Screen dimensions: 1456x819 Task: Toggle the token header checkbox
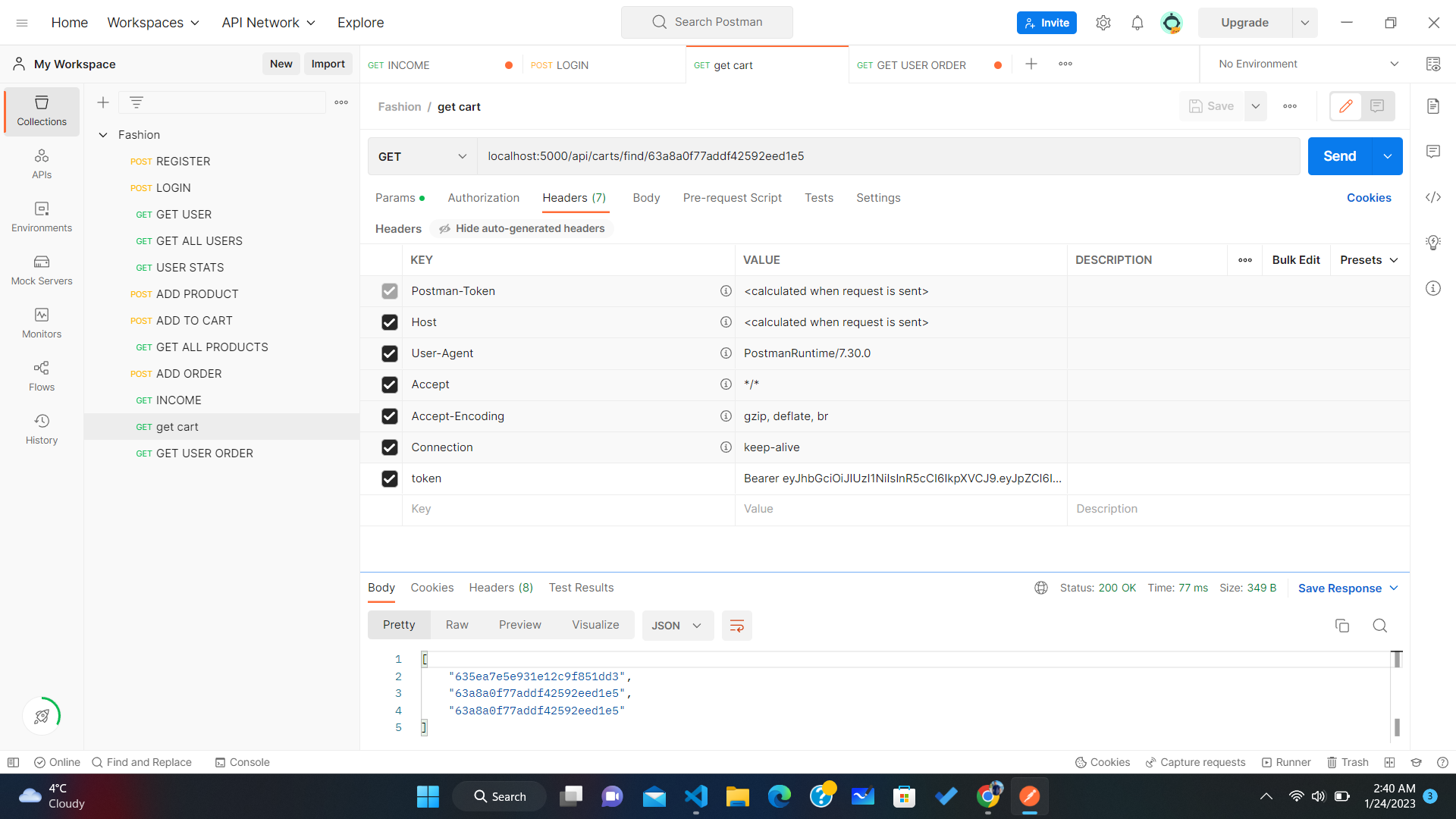coord(389,476)
